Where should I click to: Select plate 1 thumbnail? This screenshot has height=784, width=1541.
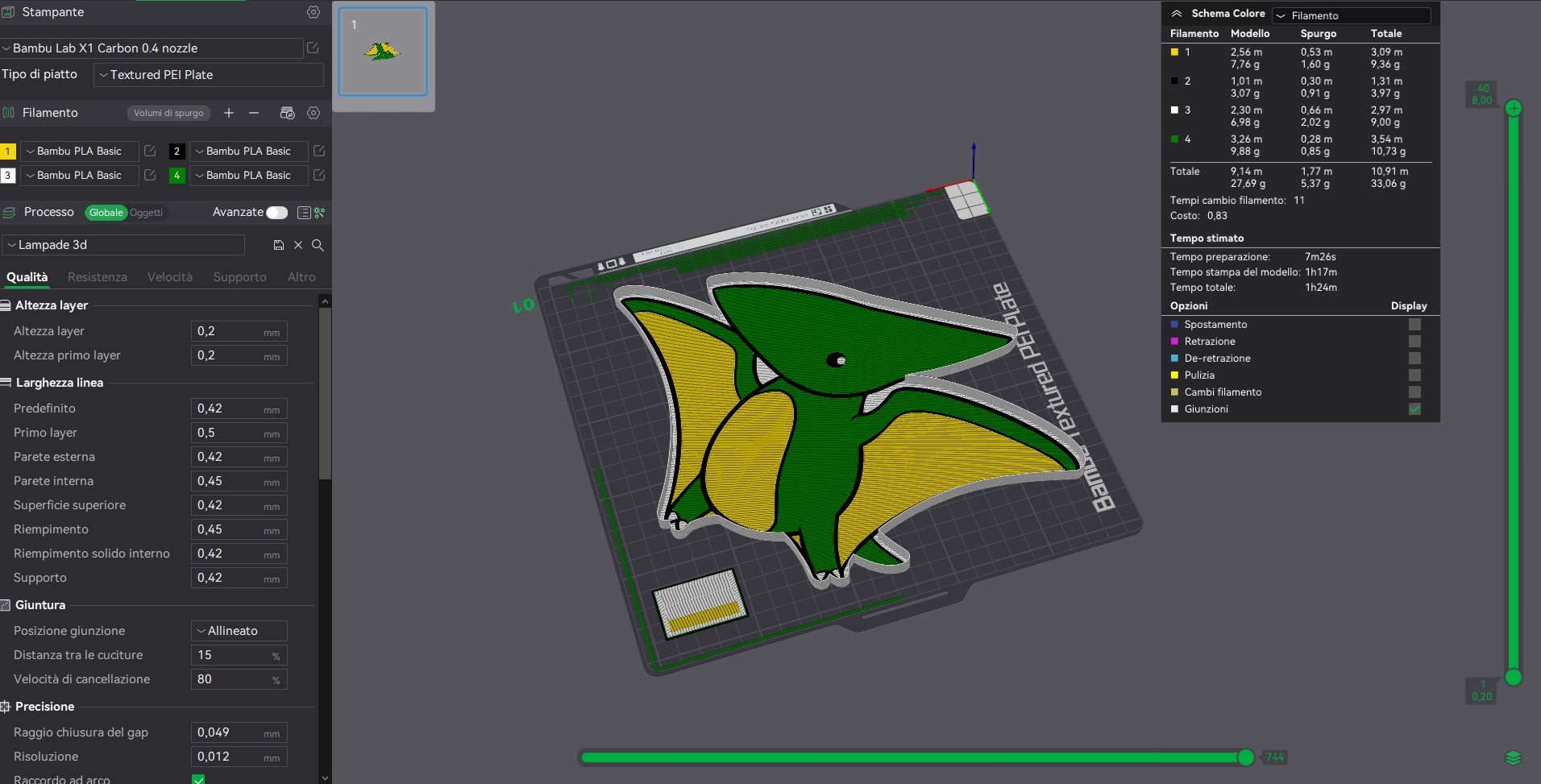(383, 52)
